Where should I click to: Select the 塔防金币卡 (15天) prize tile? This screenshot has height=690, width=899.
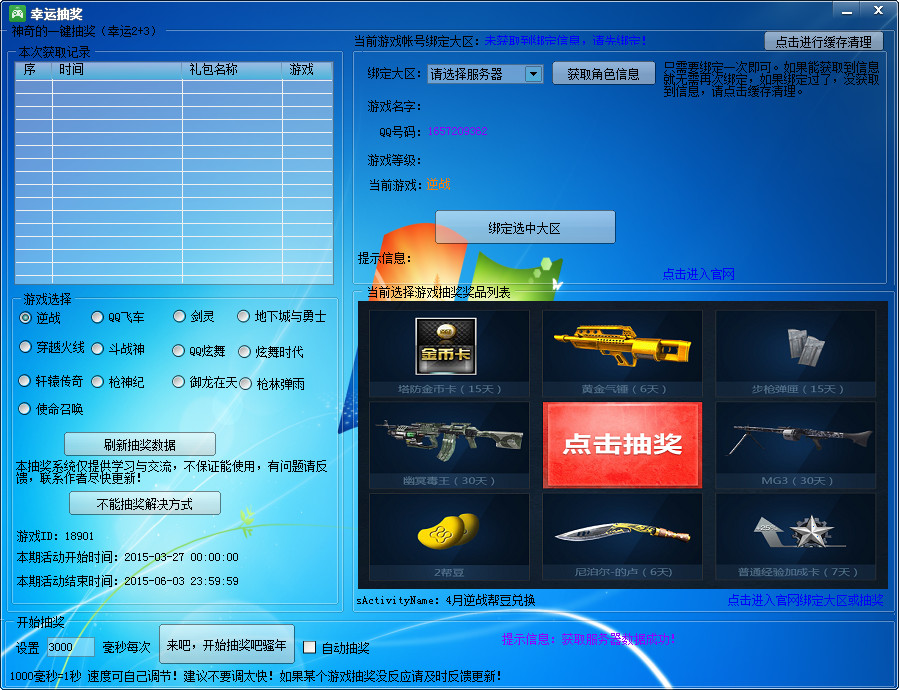point(449,353)
